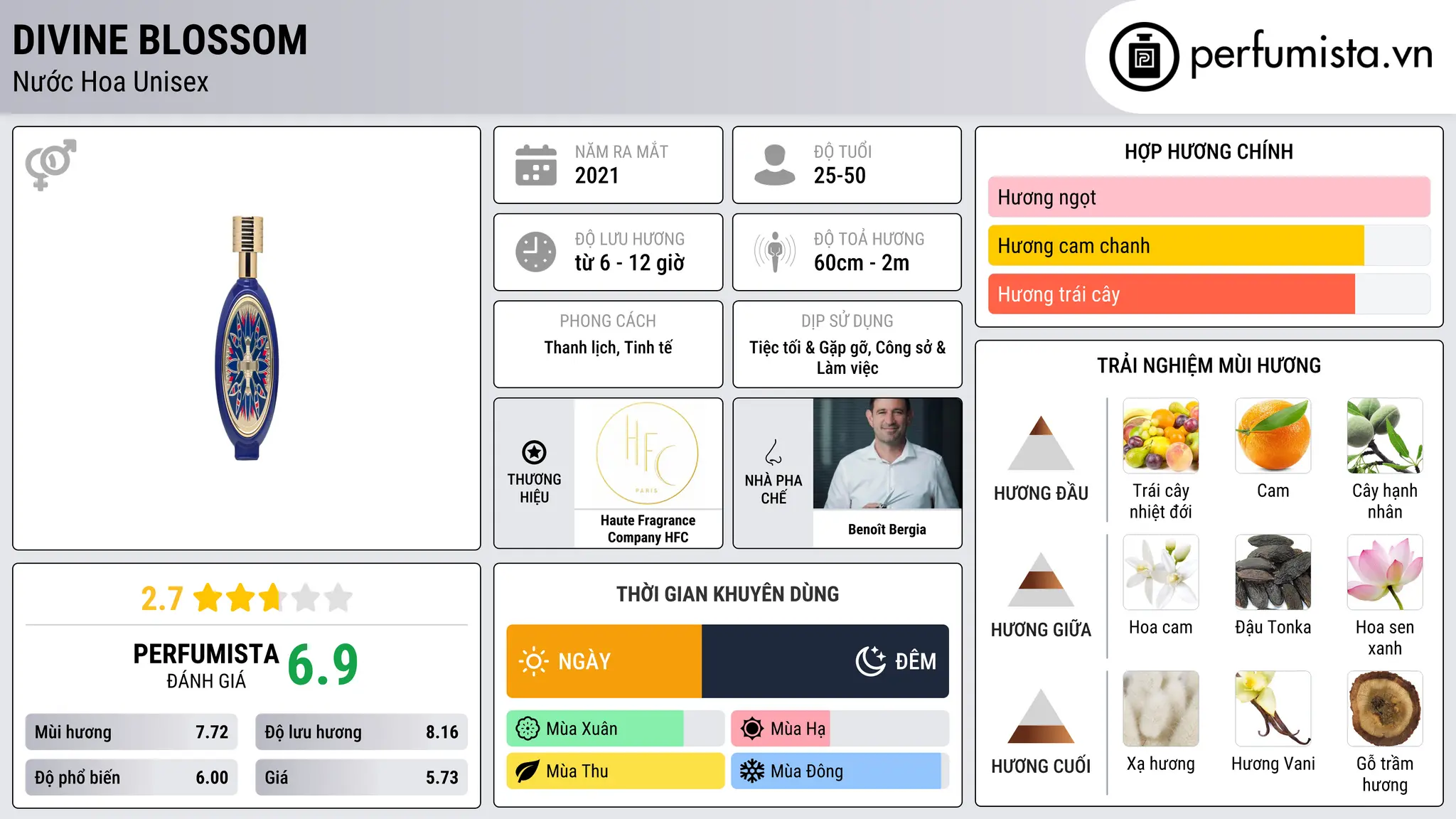
Task: Click the yellow Hương cam chanh accord bar
Action: [x=1176, y=245]
